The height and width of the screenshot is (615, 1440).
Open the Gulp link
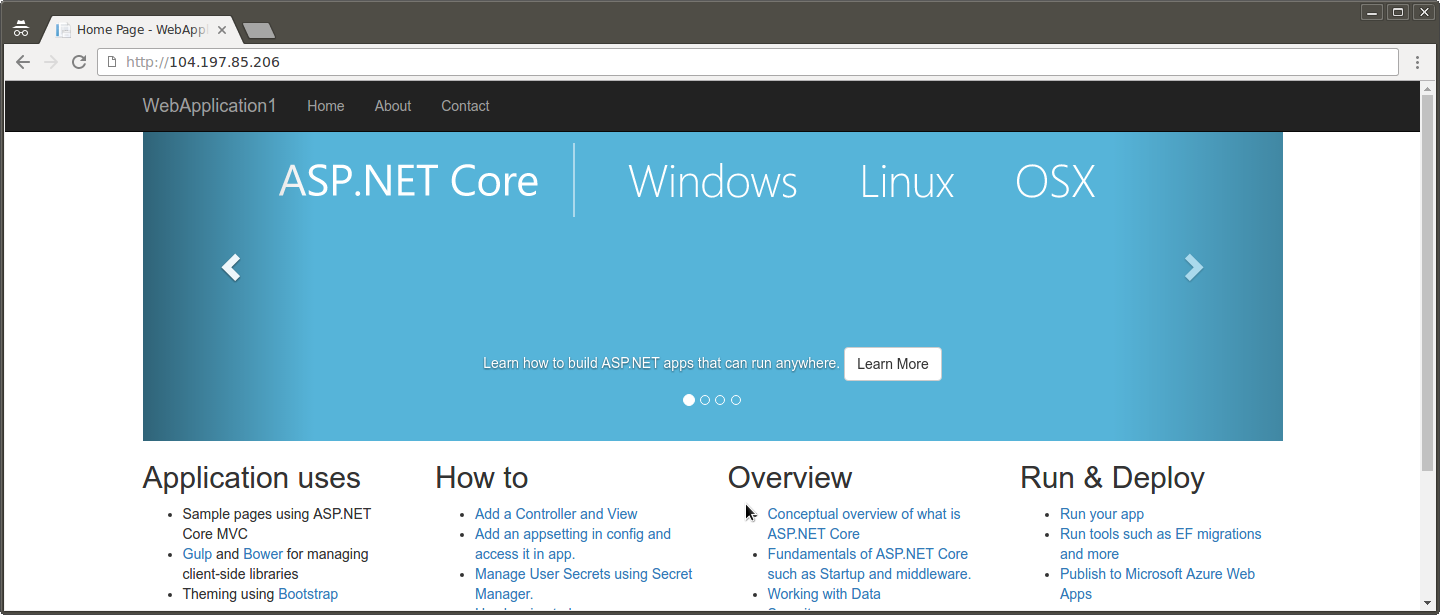tap(197, 554)
